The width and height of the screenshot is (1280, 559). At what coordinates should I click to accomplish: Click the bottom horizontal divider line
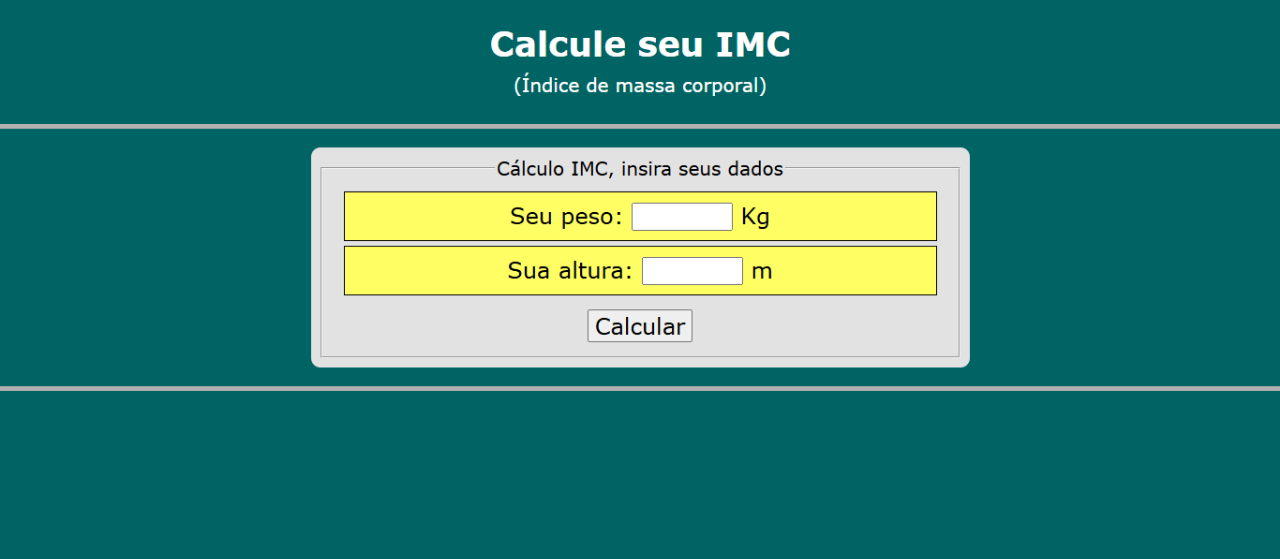640,388
